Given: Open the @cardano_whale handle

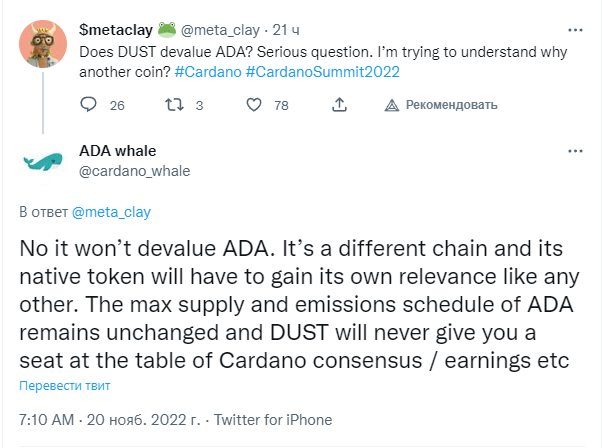Looking at the screenshot, I should tap(134, 171).
